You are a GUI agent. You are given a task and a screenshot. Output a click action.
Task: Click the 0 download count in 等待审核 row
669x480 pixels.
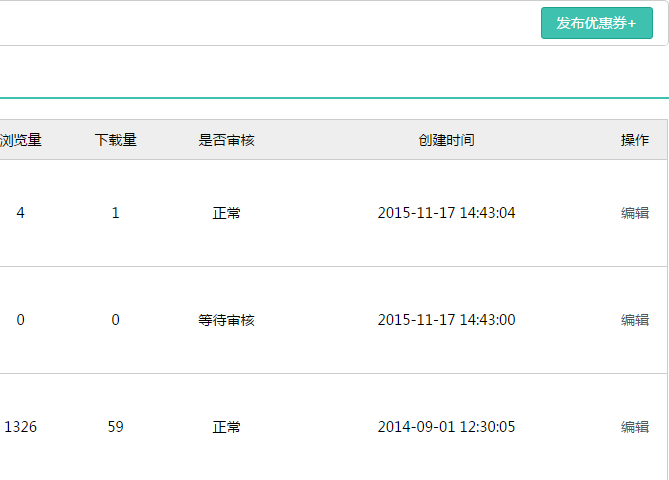coord(116,320)
